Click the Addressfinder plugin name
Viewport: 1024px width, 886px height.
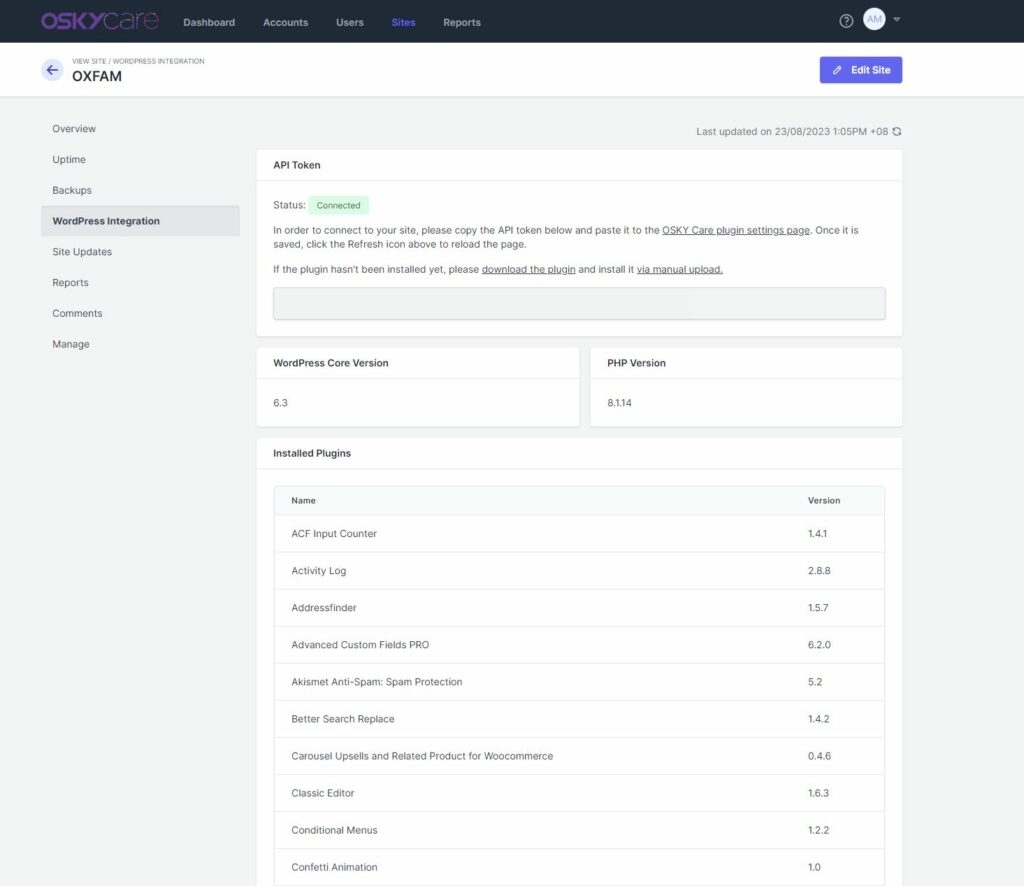click(323, 608)
